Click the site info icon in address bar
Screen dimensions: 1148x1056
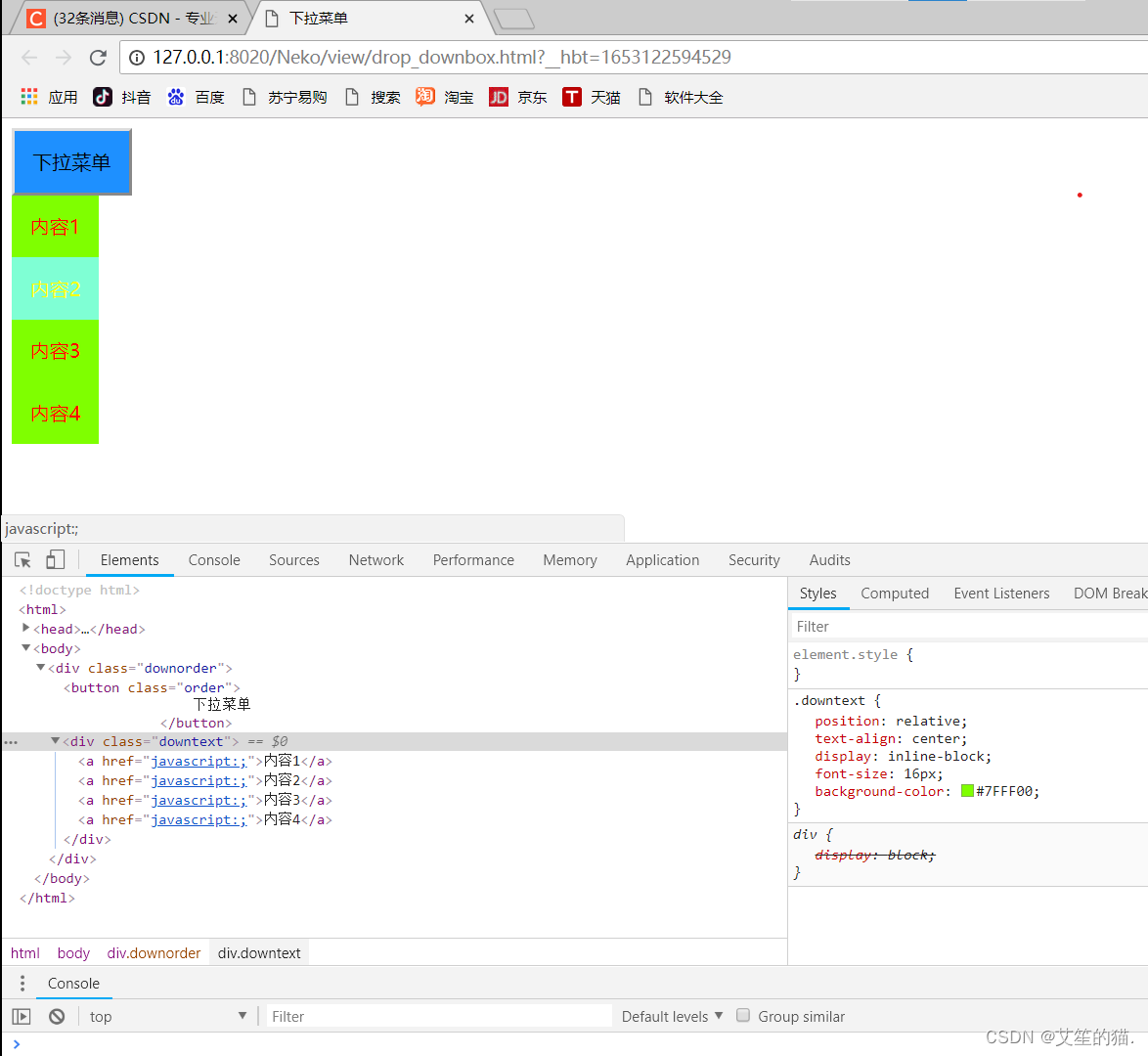click(x=137, y=58)
